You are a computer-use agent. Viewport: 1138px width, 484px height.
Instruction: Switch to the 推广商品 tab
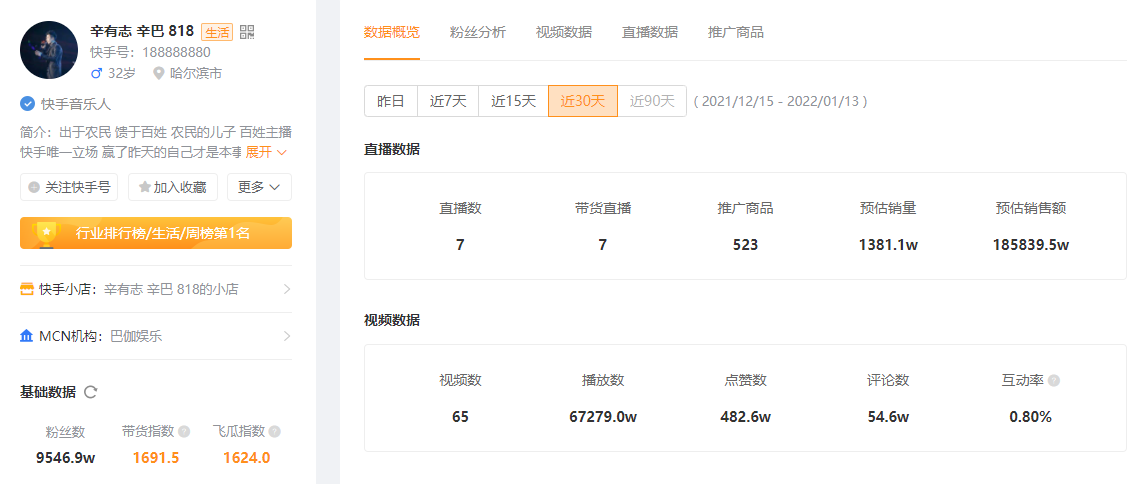coord(736,32)
